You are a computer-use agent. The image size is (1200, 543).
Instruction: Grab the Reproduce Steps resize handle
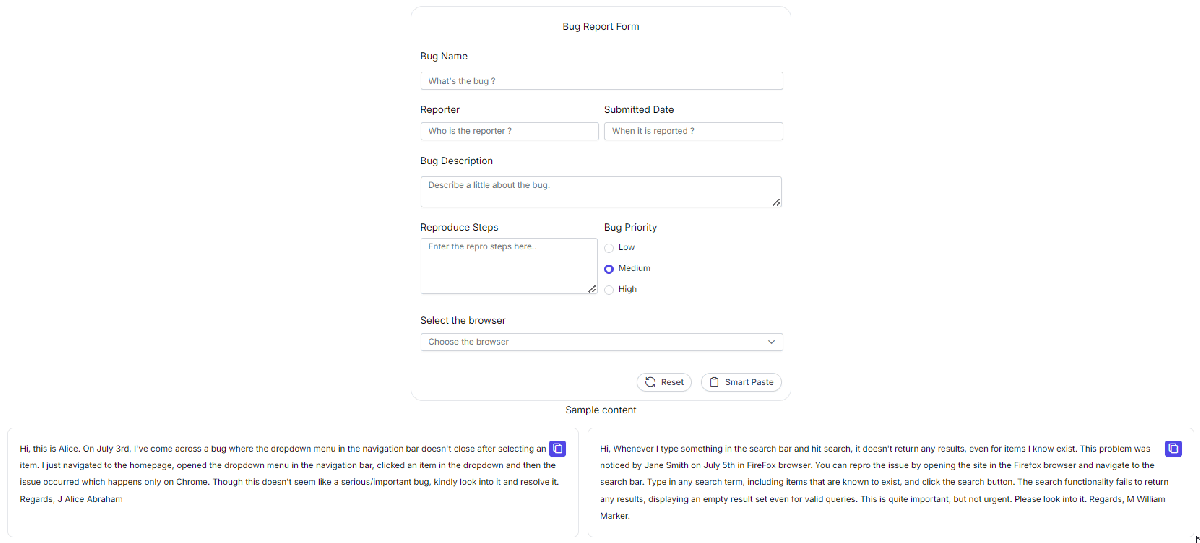point(592,289)
